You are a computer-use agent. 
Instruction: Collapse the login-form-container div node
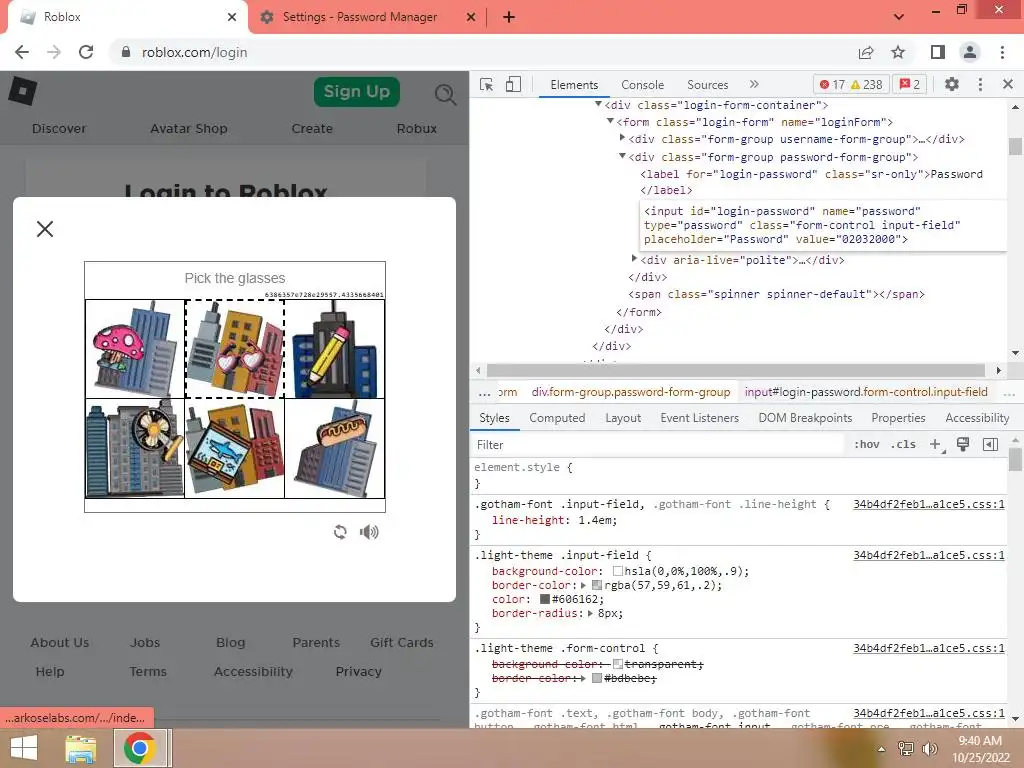click(x=598, y=104)
